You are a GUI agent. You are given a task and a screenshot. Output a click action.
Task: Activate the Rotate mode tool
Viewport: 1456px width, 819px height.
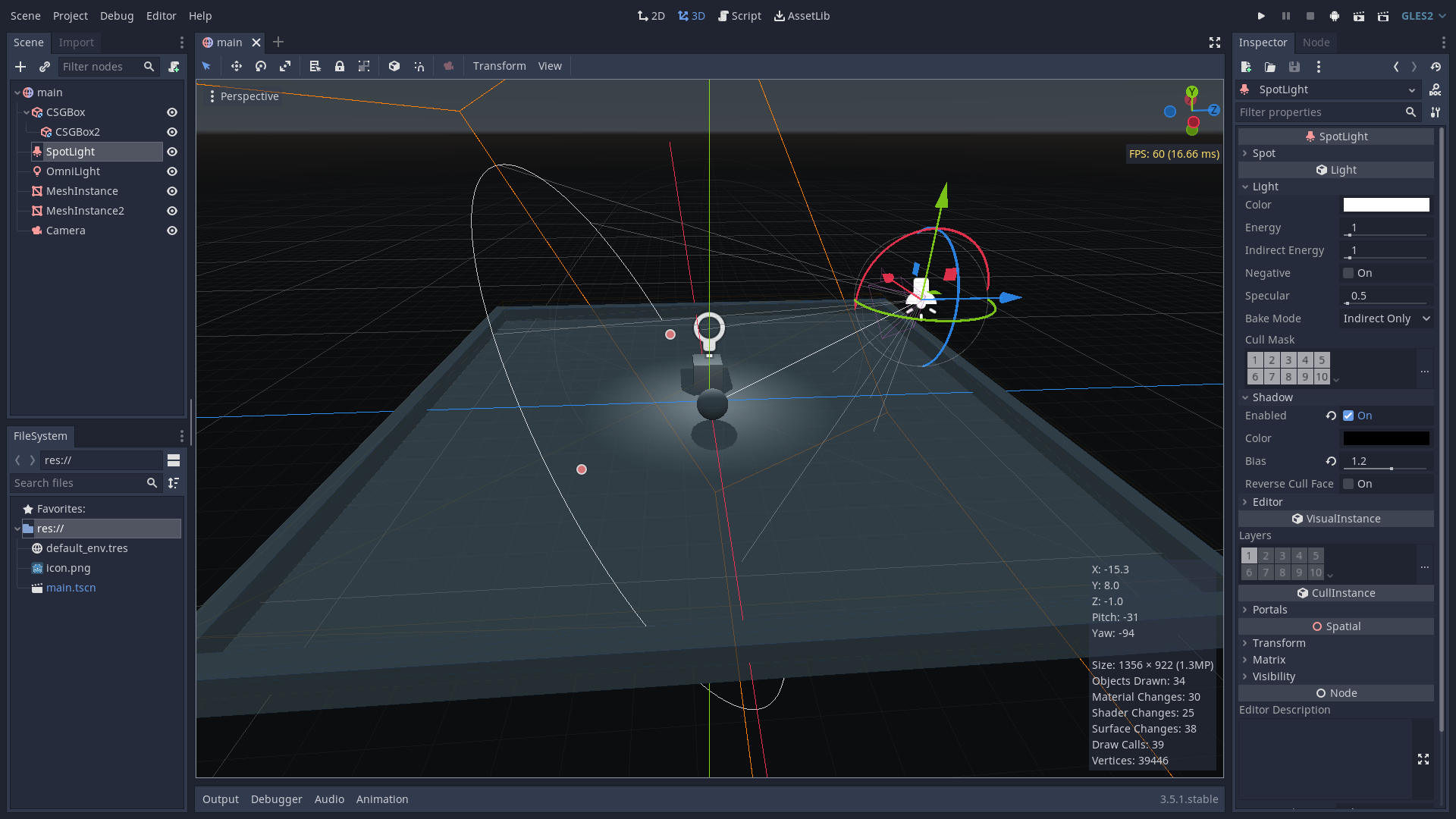(x=261, y=66)
